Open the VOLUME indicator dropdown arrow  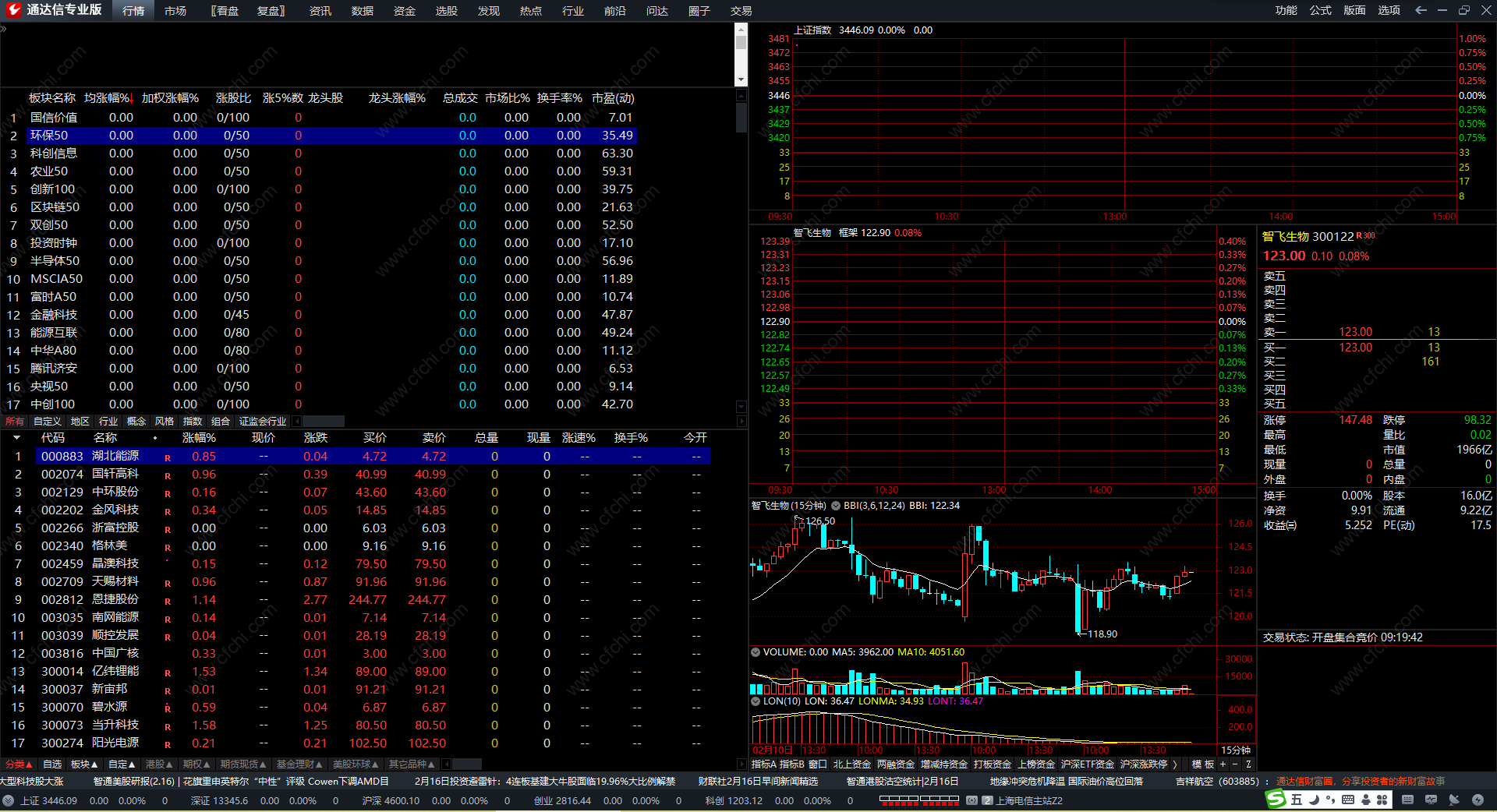click(x=755, y=652)
